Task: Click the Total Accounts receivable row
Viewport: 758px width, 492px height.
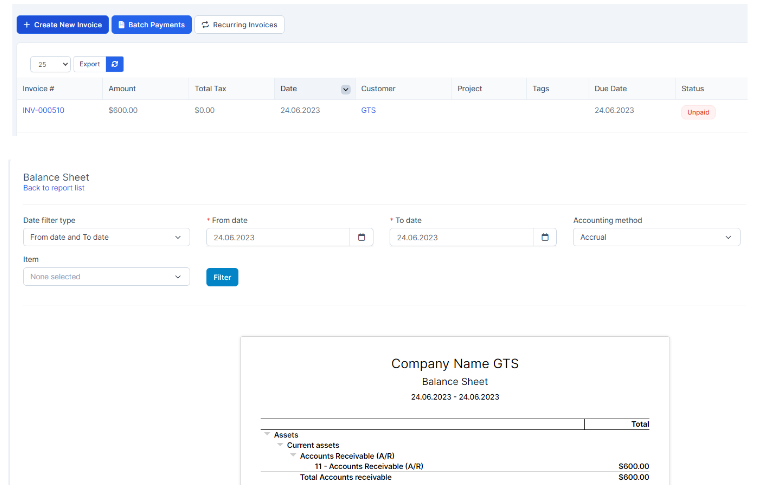Action: tap(455, 477)
